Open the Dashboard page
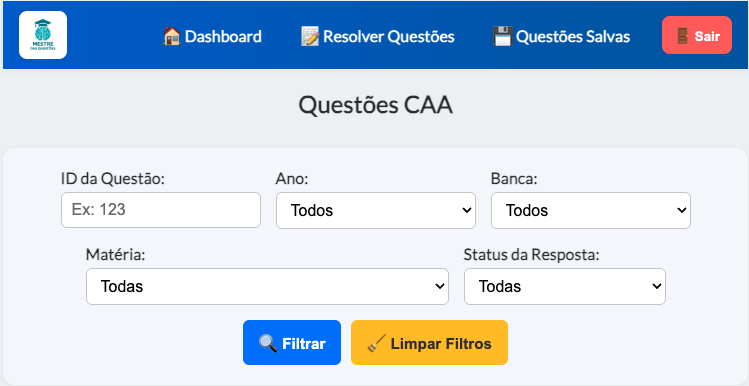 coord(212,36)
